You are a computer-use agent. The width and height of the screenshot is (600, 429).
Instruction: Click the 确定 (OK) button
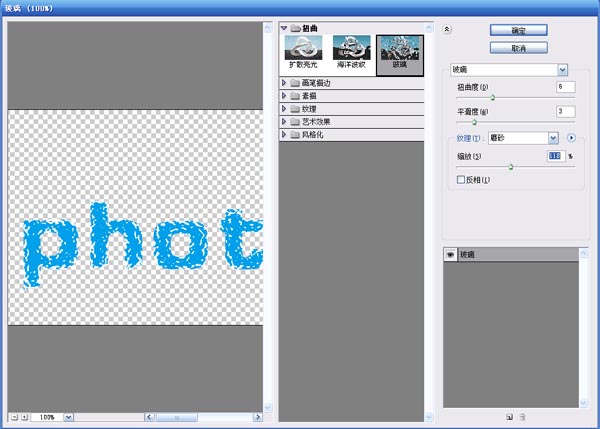[x=518, y=31]
